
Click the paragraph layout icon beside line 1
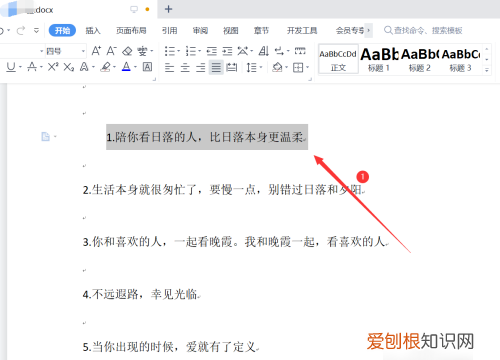coord(46,136)
